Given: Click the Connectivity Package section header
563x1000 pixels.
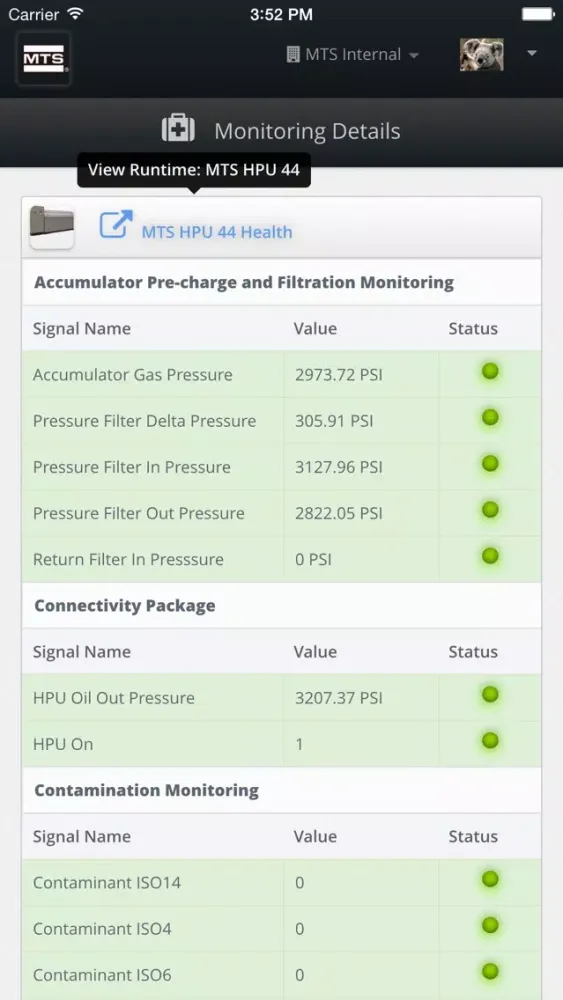Looking at the screenshot, I should point(125,605).
